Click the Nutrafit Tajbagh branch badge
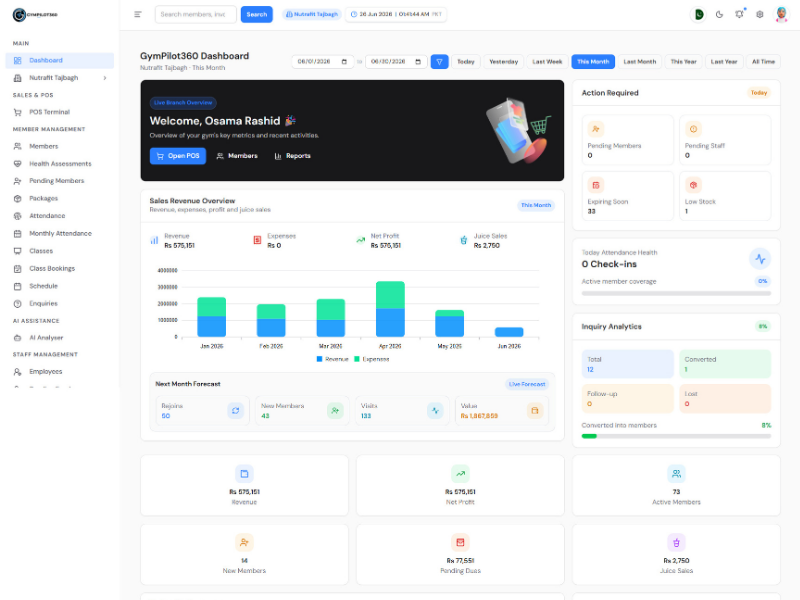800x600 pixels. (312, 14)
